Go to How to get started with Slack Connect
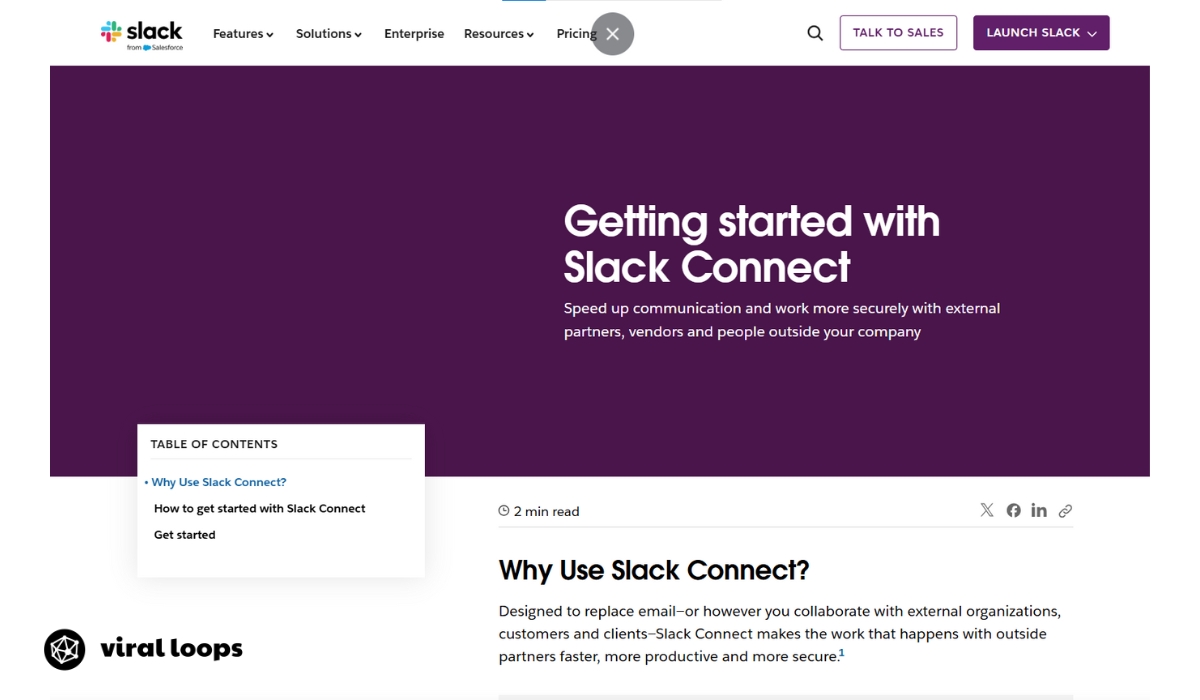This screenshot has height=700, width=1200. (x=260, y=508)
